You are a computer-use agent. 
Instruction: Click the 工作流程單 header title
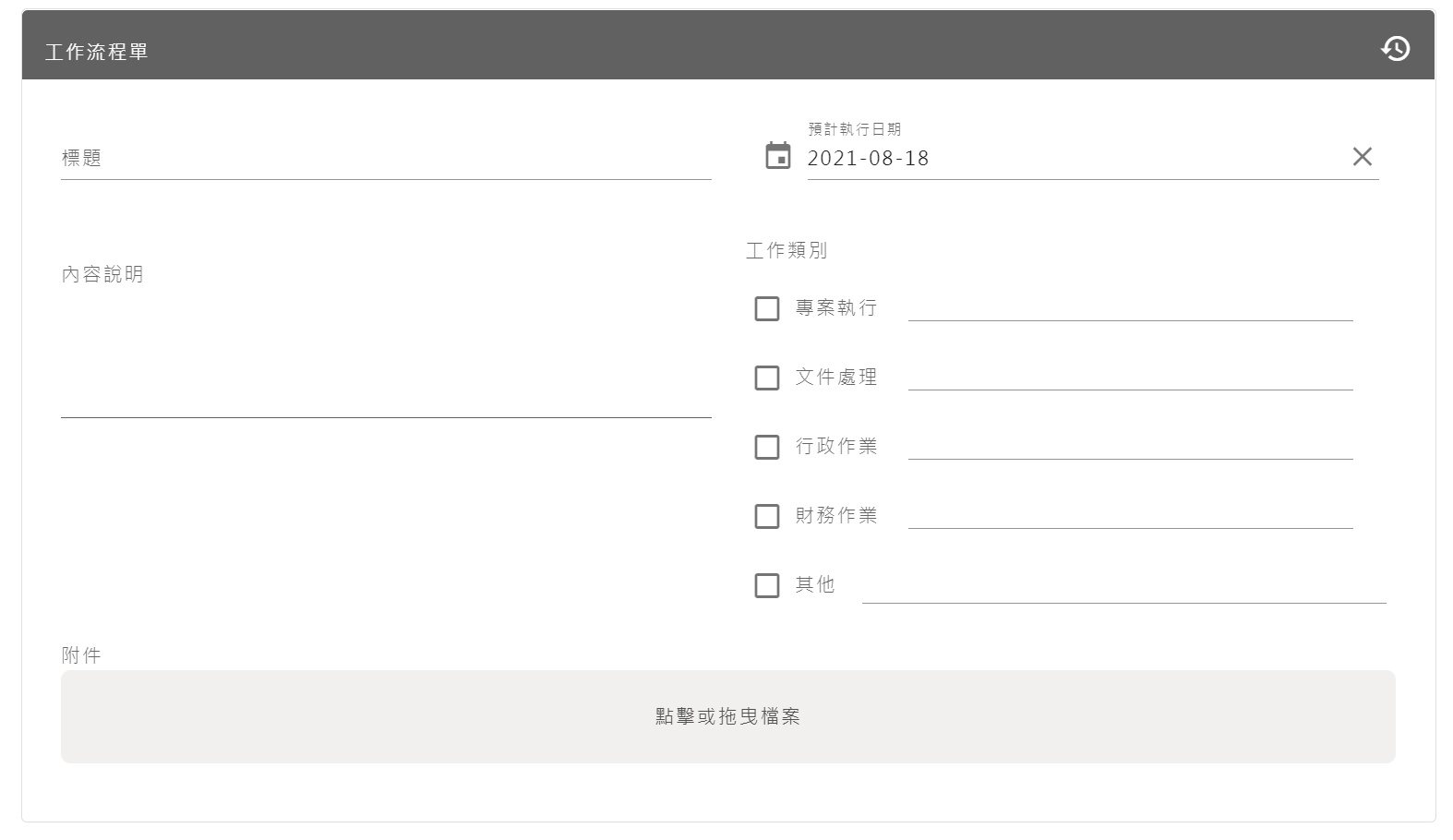(97, 52)
